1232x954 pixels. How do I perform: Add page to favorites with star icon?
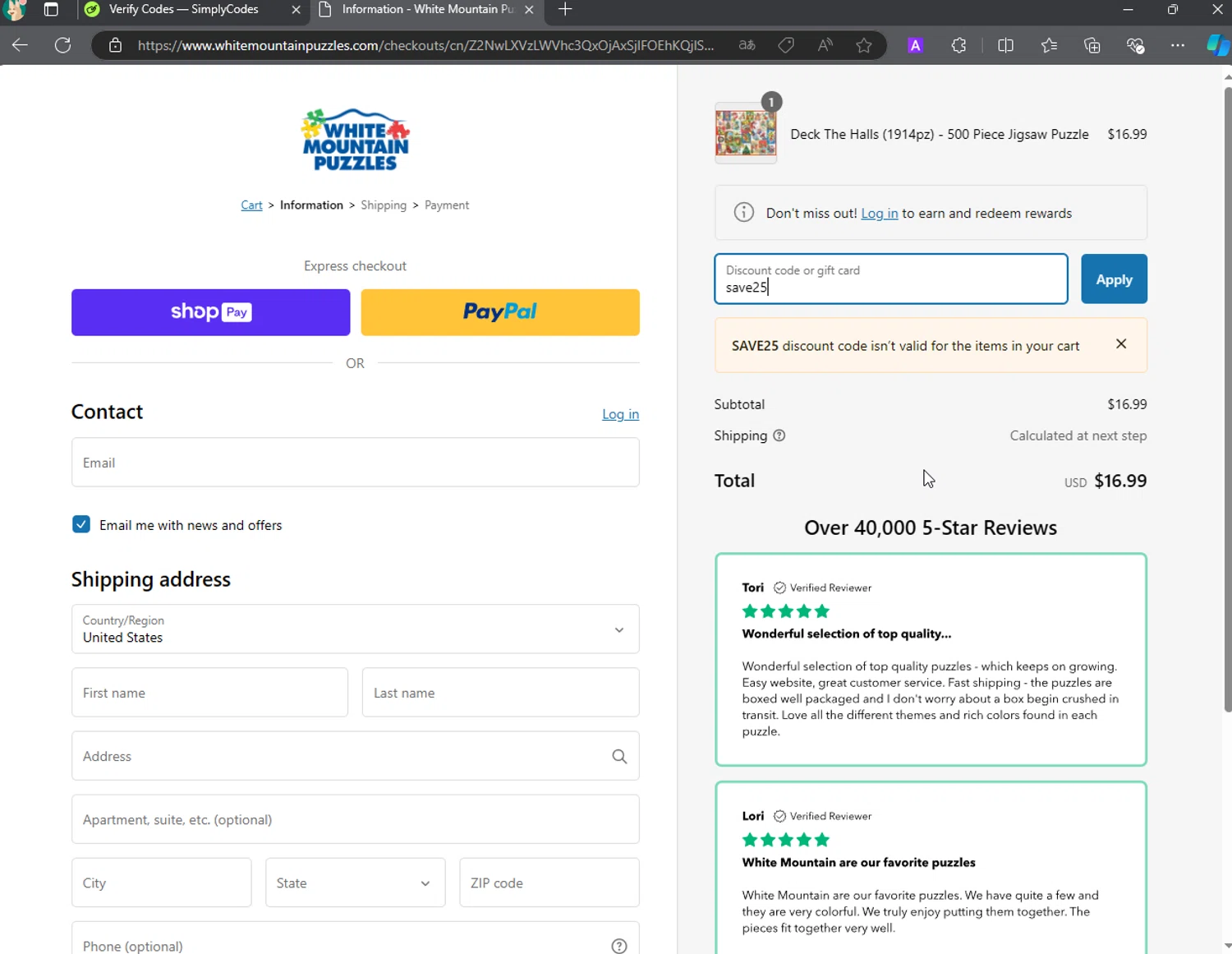(864, 45)
